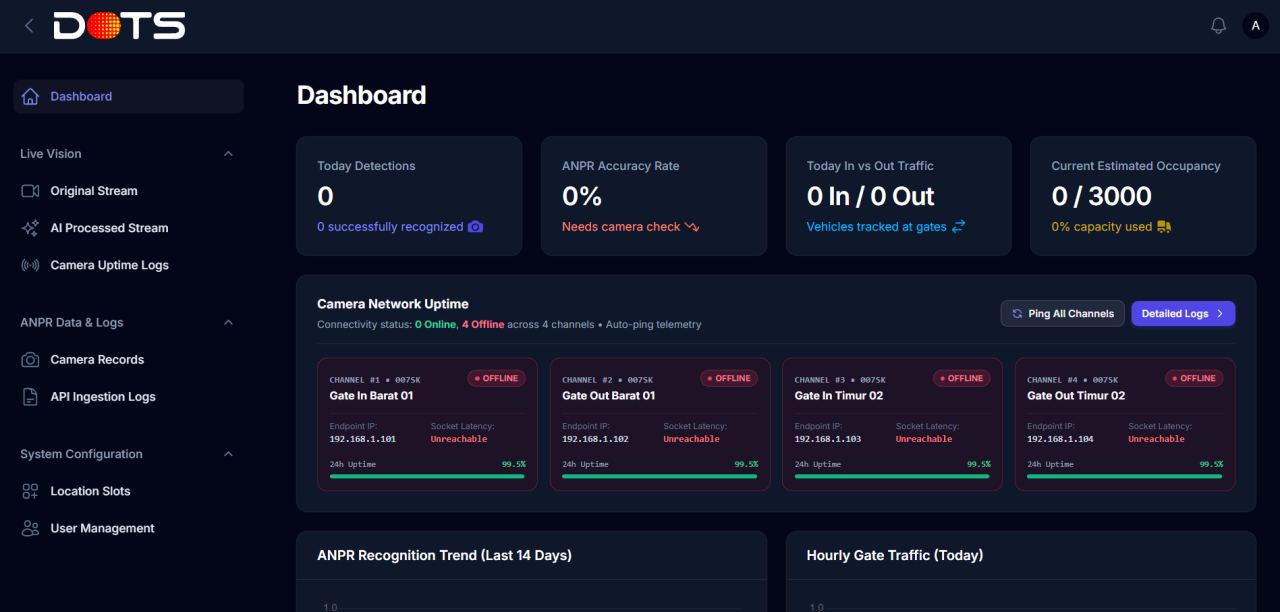Collapse the Live Vision section

click(228, 154)
